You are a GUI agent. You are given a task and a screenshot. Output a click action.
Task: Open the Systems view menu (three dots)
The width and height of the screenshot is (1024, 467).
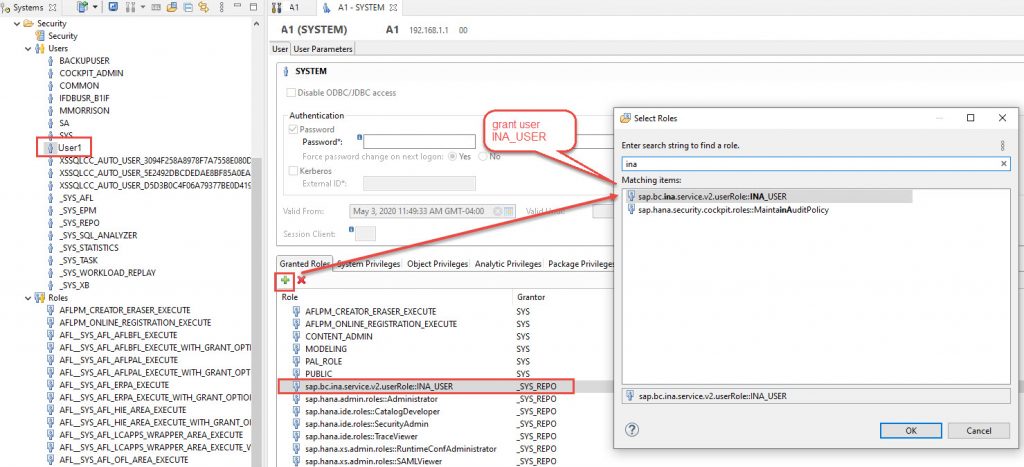222,7
